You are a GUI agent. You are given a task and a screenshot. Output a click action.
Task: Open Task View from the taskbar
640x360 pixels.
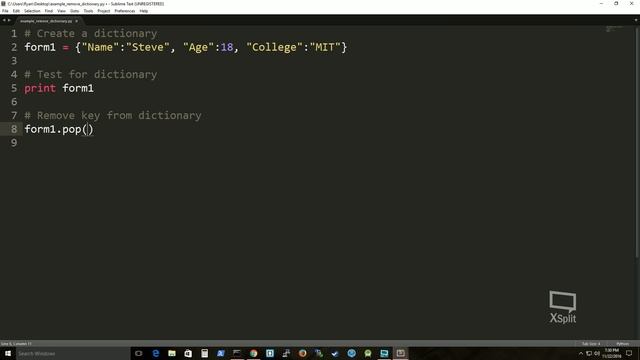[x=139, y=353]
